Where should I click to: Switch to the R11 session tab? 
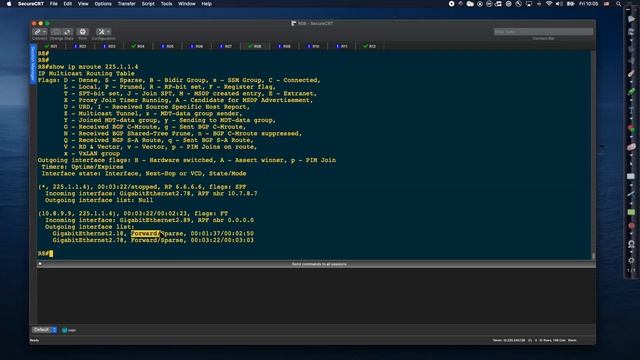click(342, 46)
